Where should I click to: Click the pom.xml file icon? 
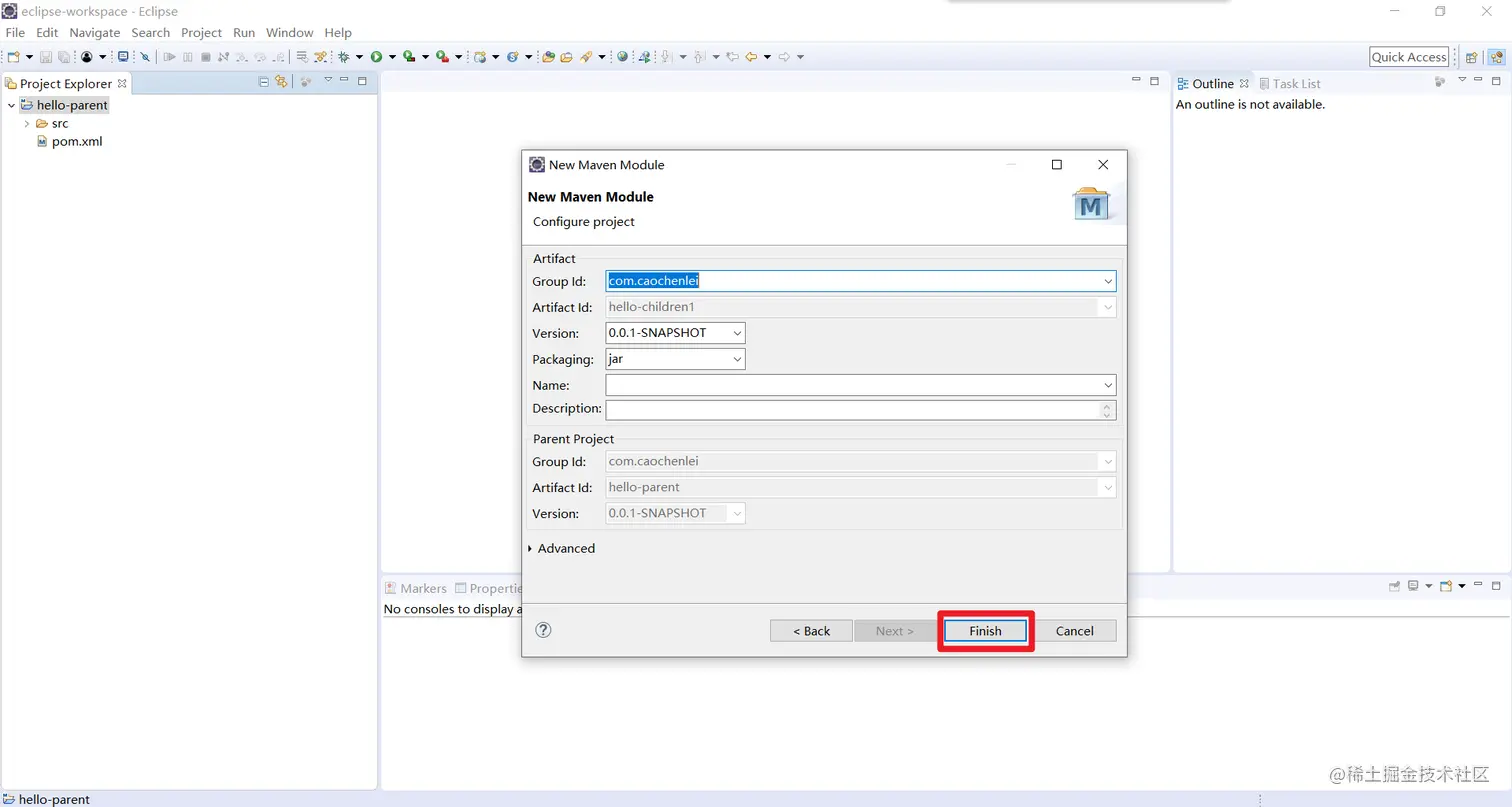click(x=42, y=141)
